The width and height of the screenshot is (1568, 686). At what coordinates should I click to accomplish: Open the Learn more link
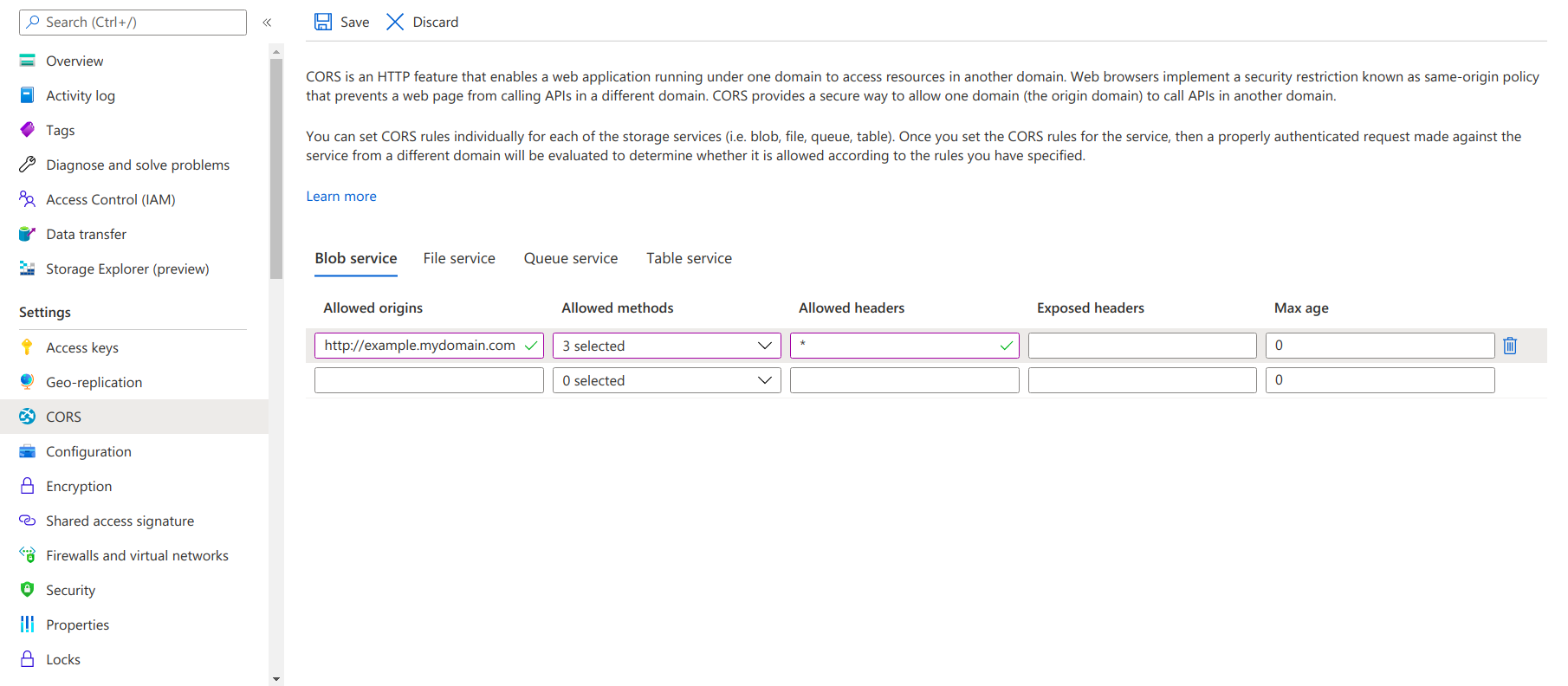point(341,197)
